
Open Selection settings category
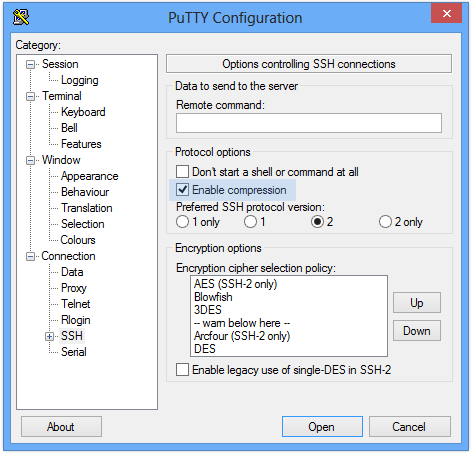click(x=83, y=224)
